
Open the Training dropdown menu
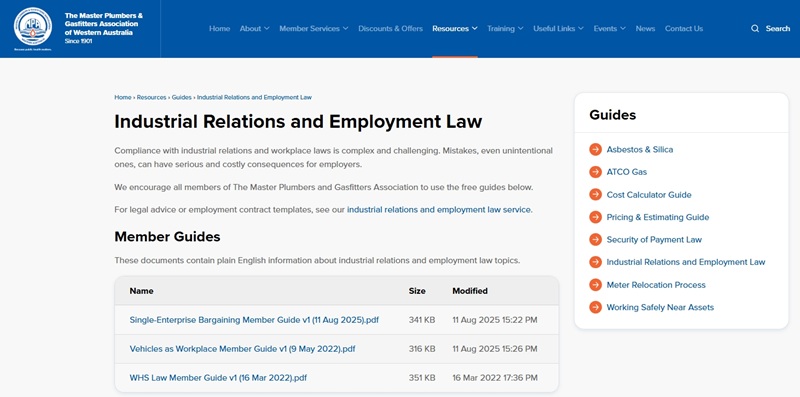(x=505, y=29)
